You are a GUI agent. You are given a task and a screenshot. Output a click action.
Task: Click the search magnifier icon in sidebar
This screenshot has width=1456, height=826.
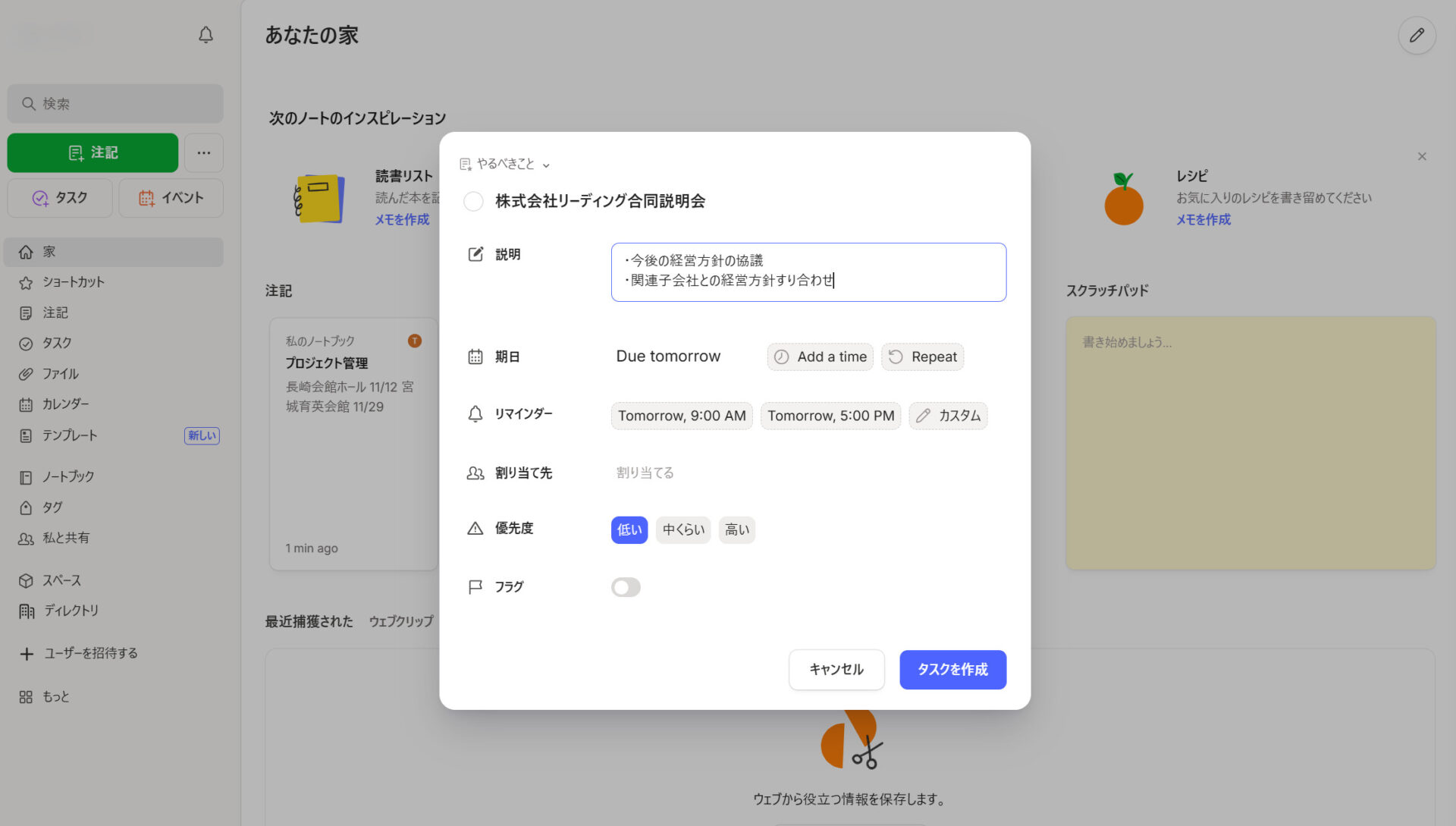click(29, 103)
